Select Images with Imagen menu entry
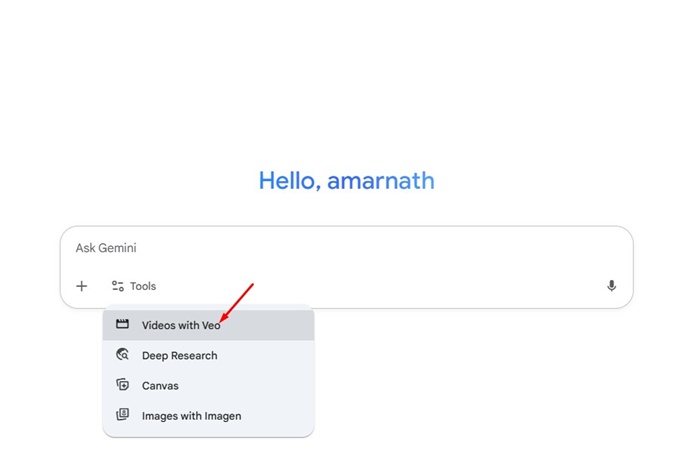700x461 pixels. [191, 415]
